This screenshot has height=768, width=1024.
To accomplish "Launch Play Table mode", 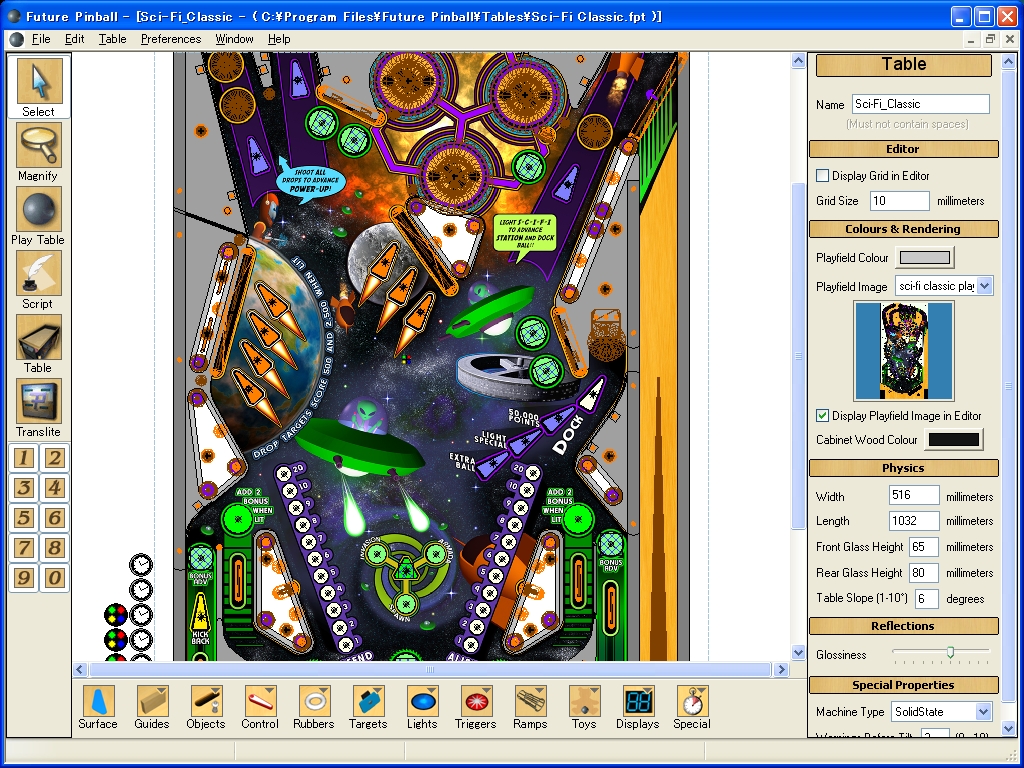I will (39, 215).
